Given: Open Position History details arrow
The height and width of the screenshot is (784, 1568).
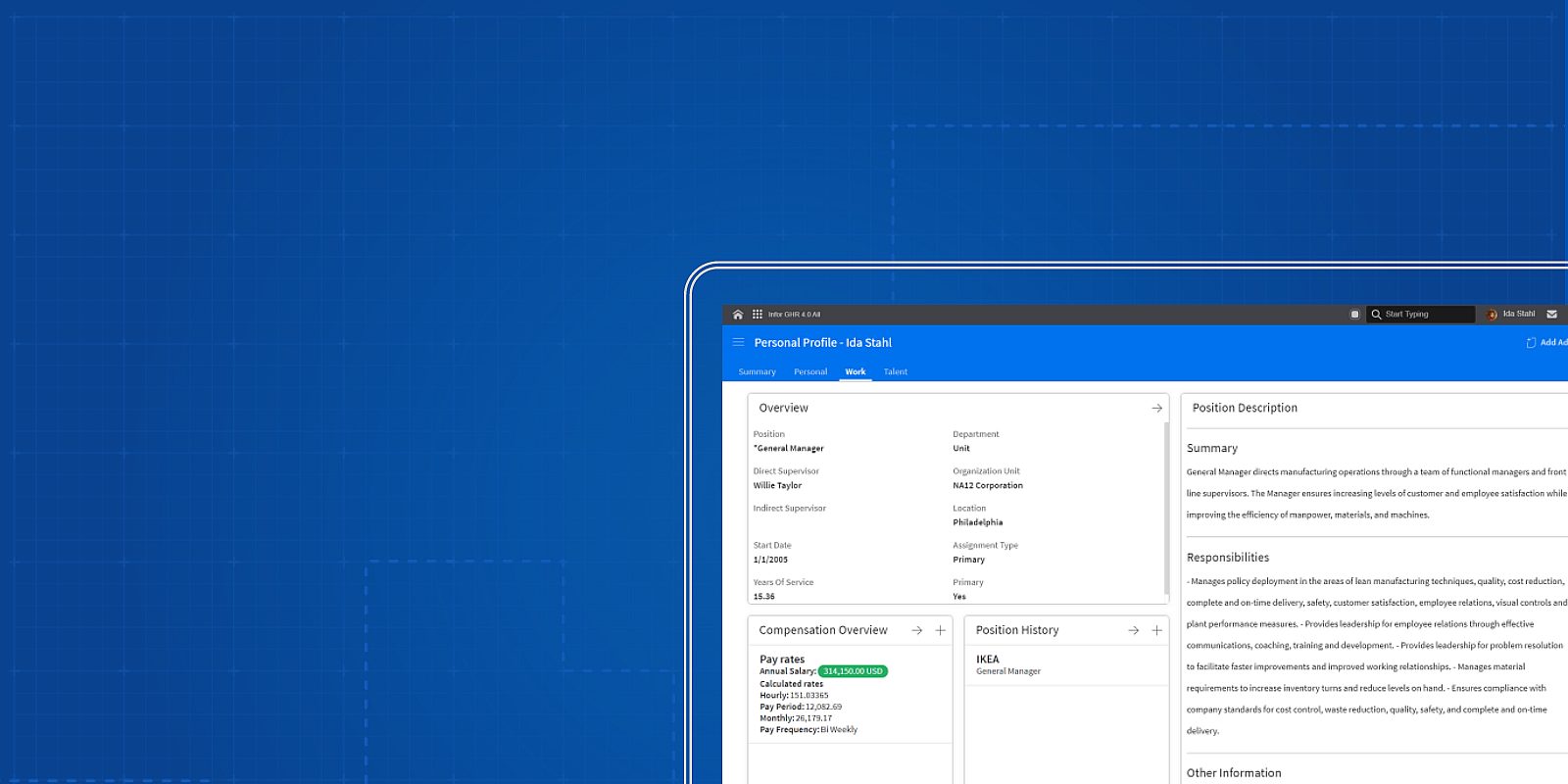Looking at the screenshot, I should (x=1133, y=630).
